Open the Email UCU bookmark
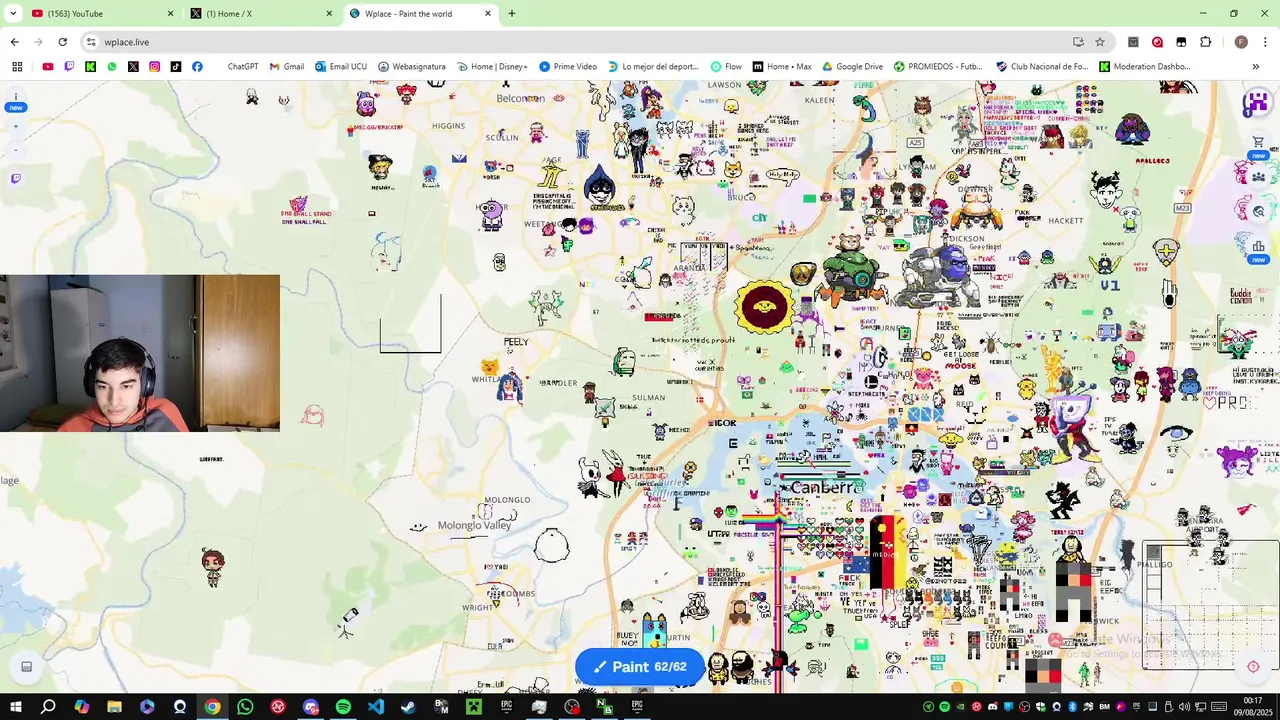 (x=341, y=67)
